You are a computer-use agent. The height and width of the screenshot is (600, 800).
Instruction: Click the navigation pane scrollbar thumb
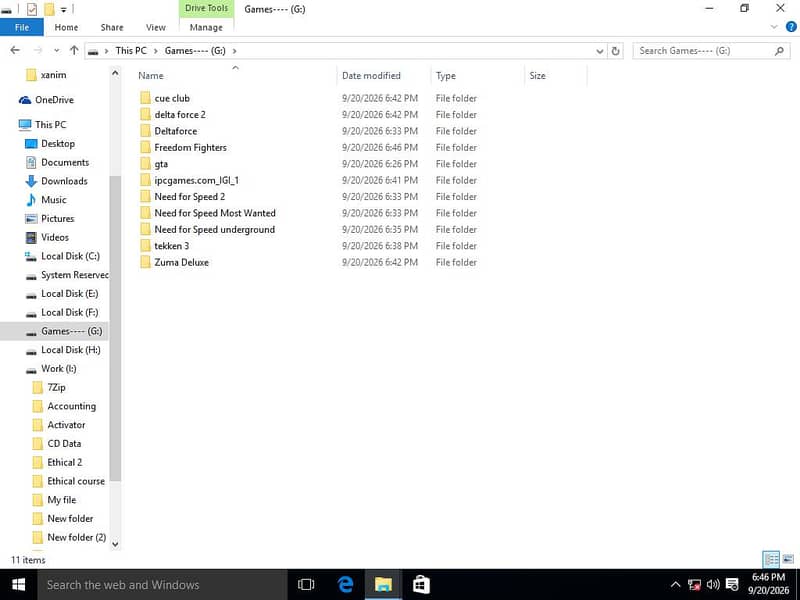[x=115, y=328]
